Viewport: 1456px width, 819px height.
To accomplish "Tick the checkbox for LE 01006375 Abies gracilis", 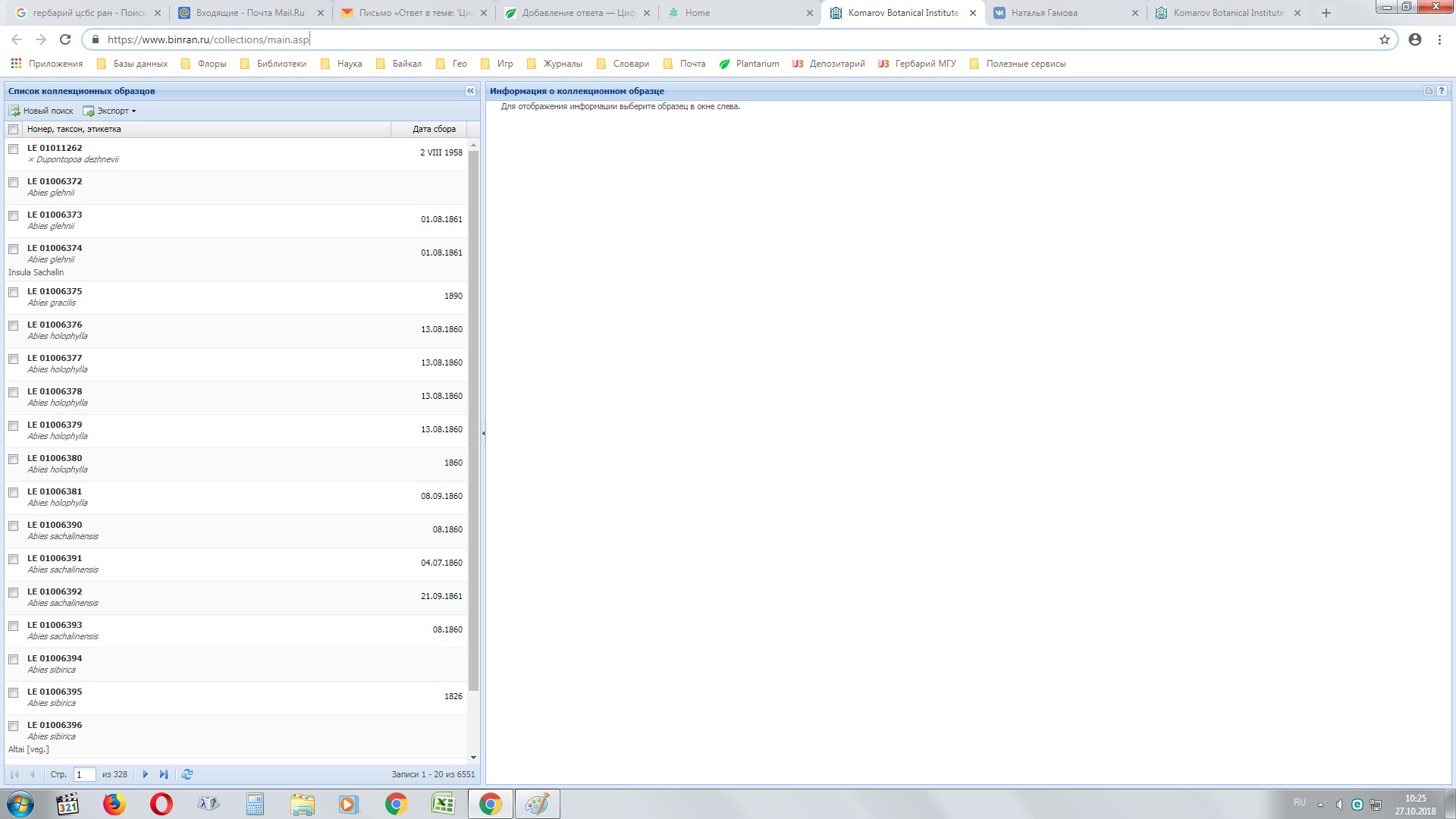I will point(14,292).
